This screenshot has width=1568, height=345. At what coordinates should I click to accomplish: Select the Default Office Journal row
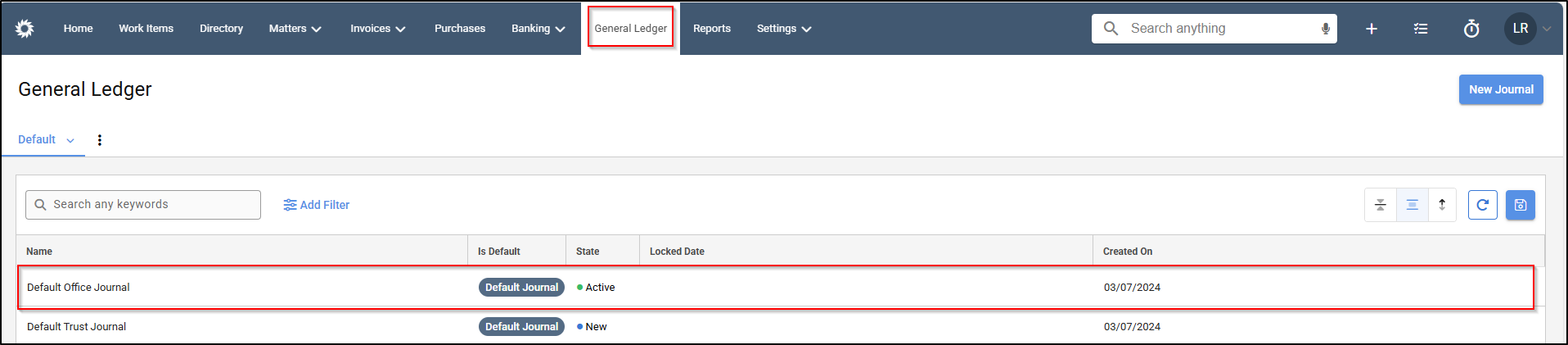776,287
